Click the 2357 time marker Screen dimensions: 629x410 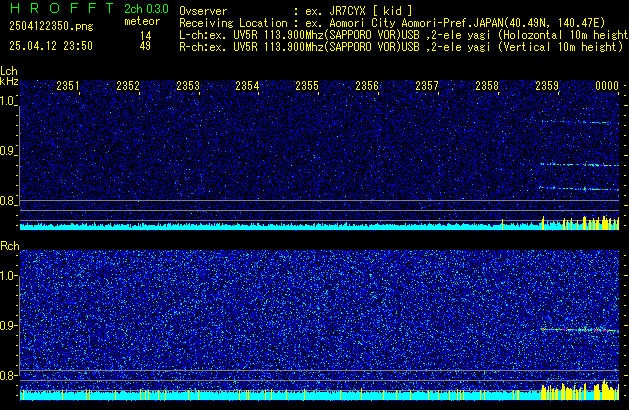pos(427,86)
